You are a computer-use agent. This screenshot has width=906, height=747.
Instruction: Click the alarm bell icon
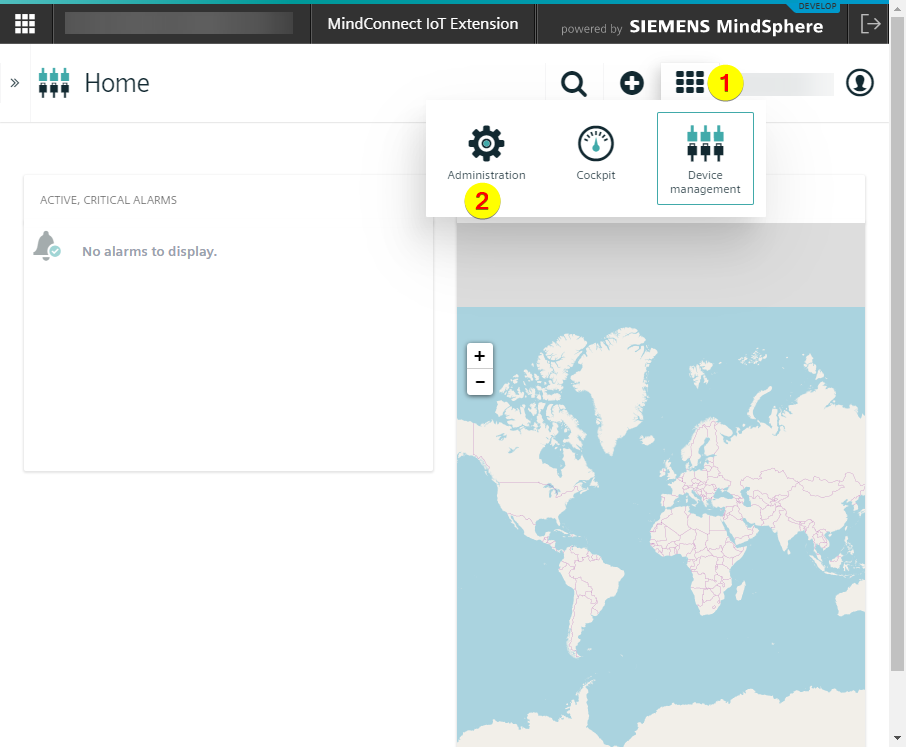[x=46, y=245]
